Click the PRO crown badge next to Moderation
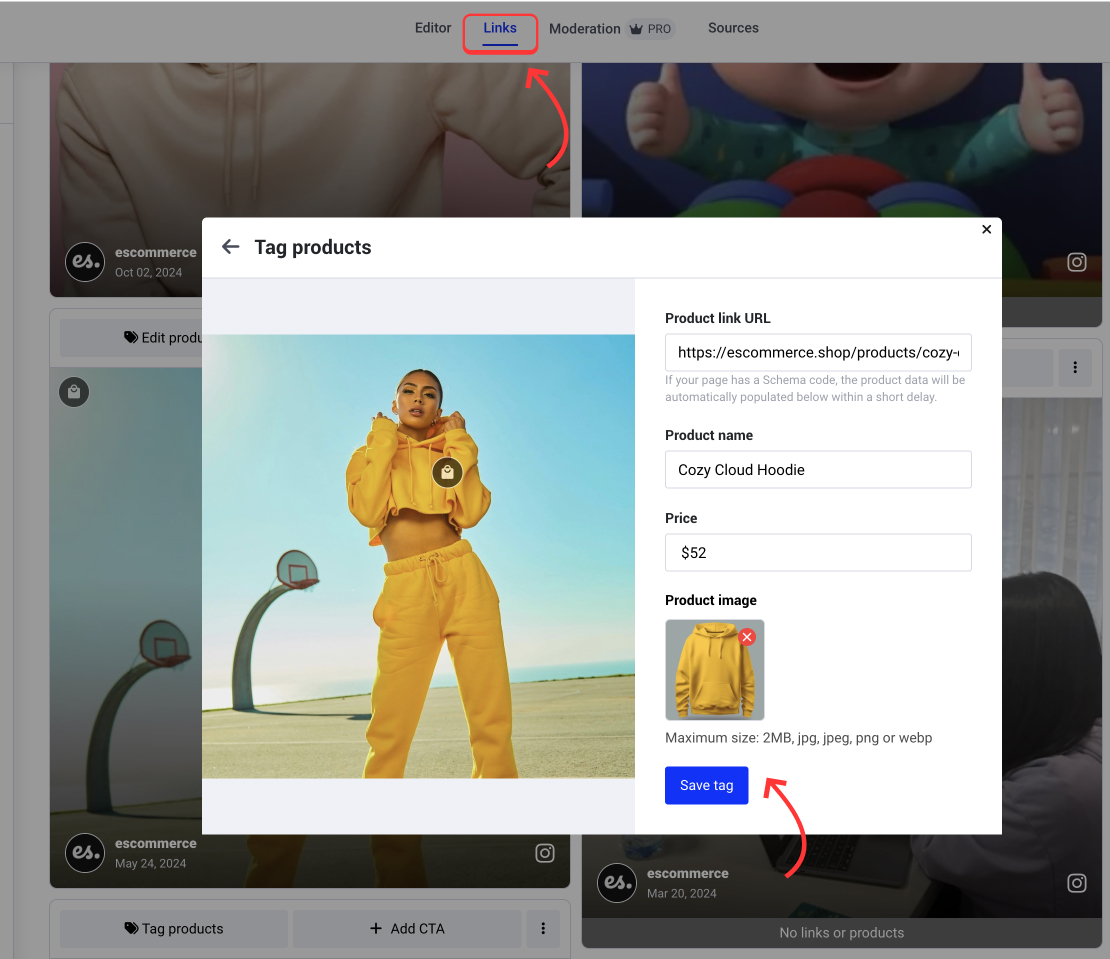 [650, 29]
